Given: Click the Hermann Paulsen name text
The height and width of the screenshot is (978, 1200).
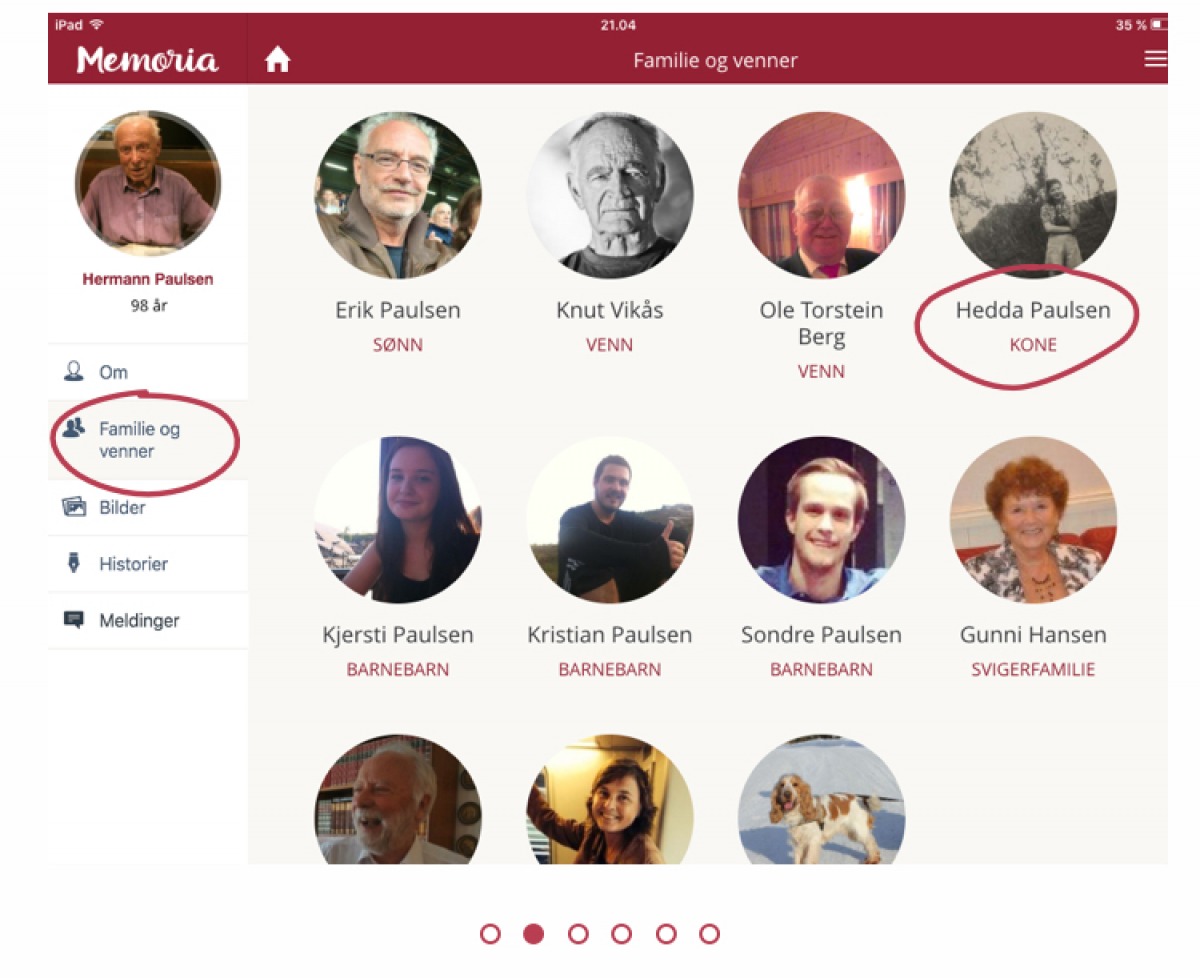Looking at the screenshot, I should click(148, 279).
